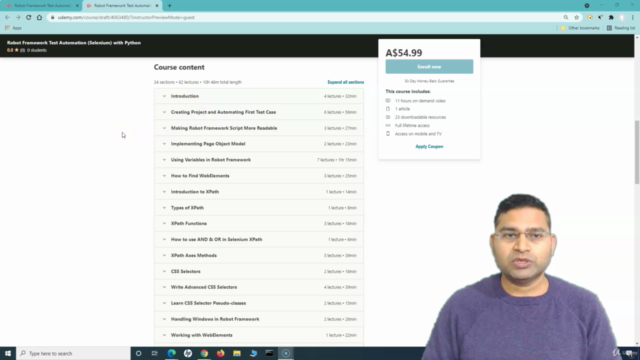Open Other bookmarks folder
Viewport: 640px width, 360px height.
580,28
